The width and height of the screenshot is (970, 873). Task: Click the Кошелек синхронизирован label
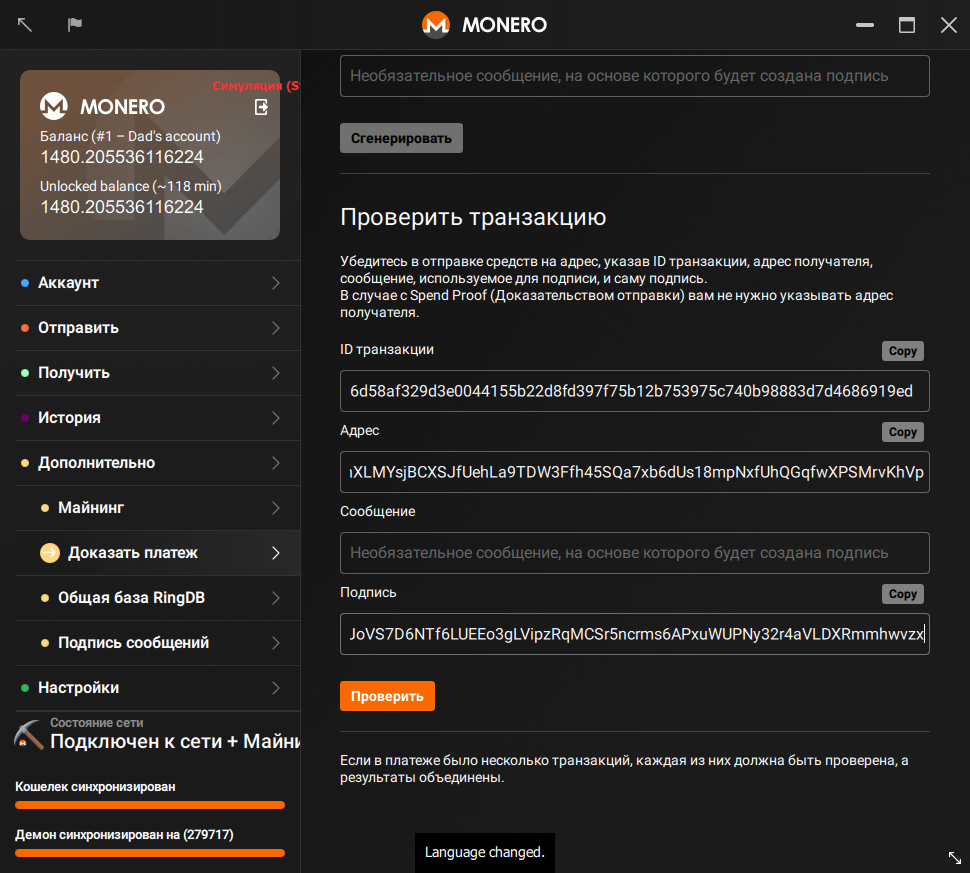[95, 787]
